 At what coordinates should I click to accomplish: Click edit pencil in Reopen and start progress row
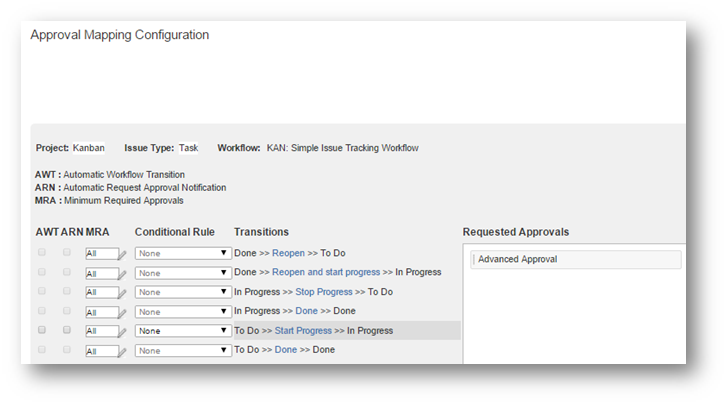(123, 273)
